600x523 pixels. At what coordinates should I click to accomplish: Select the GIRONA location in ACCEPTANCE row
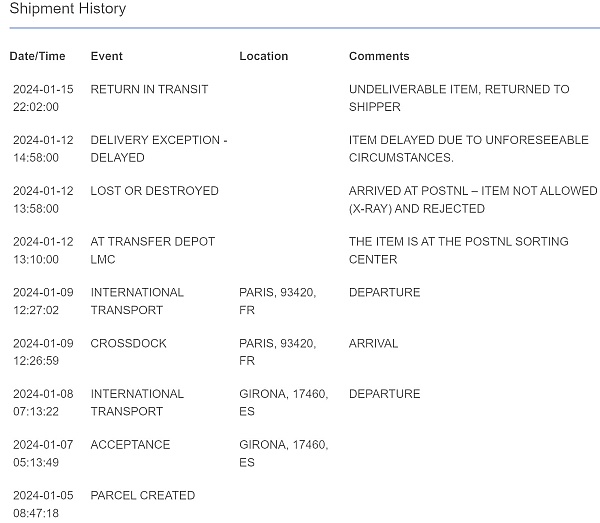tap(283, 453)
